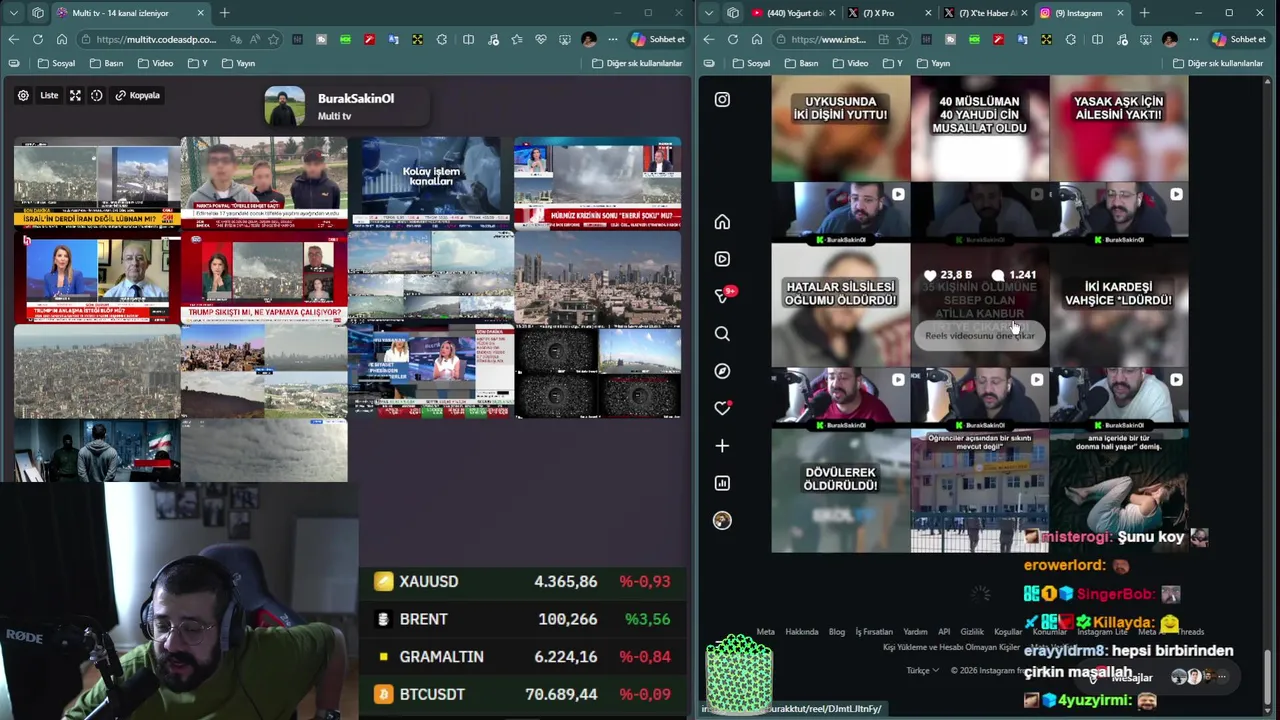Open Multi tv settings gear icon

23,95
